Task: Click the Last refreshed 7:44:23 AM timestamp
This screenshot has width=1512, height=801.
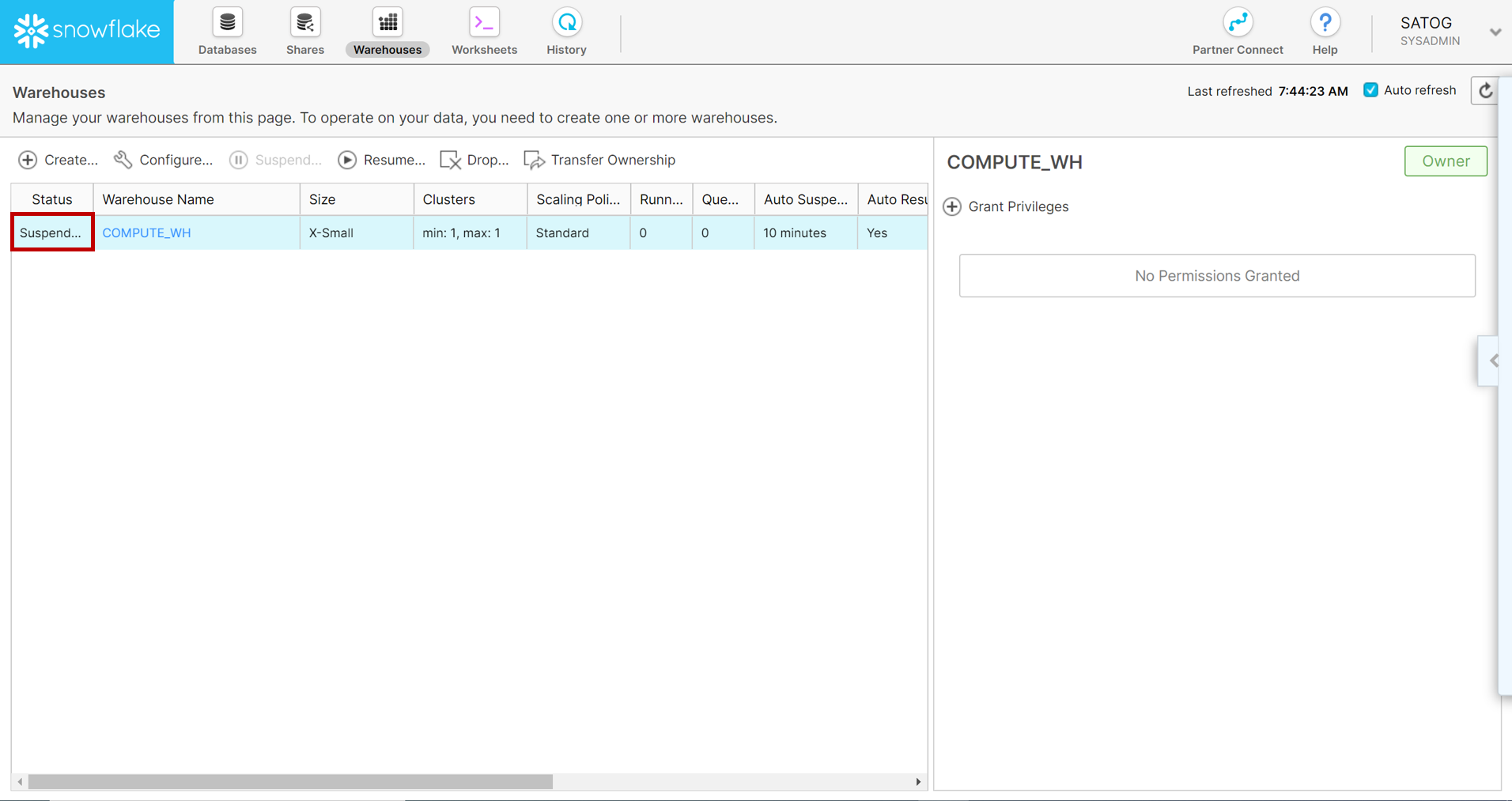Action: [x=1268, y=91]
